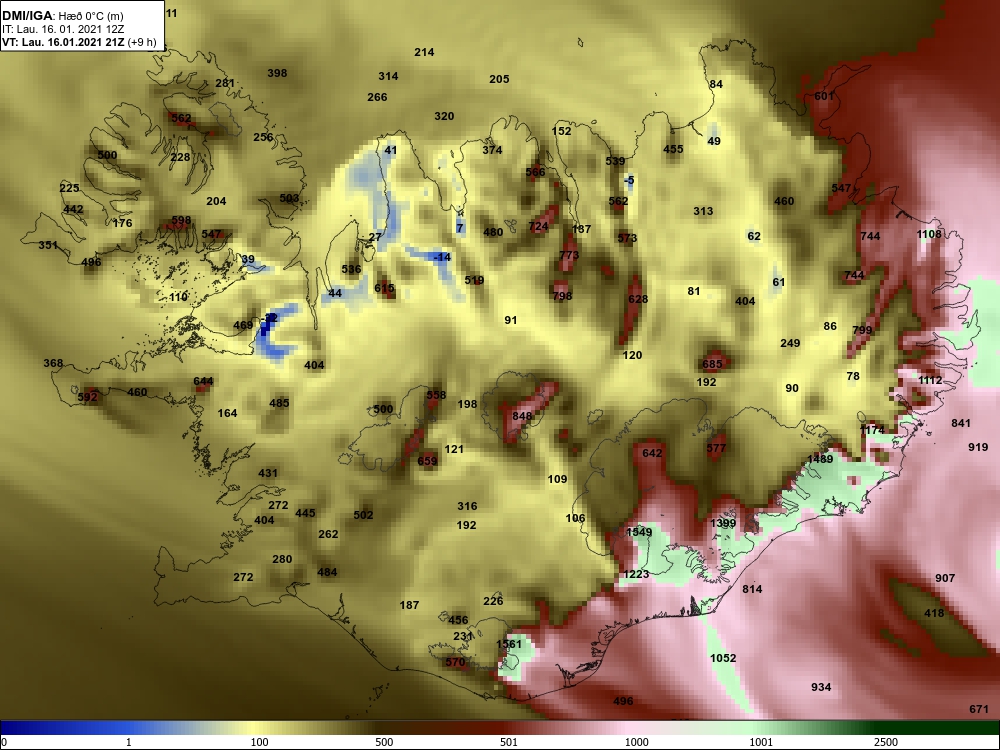
Task: Select the map value 1108
Action: pyautogui.click(x=929, y=234)
